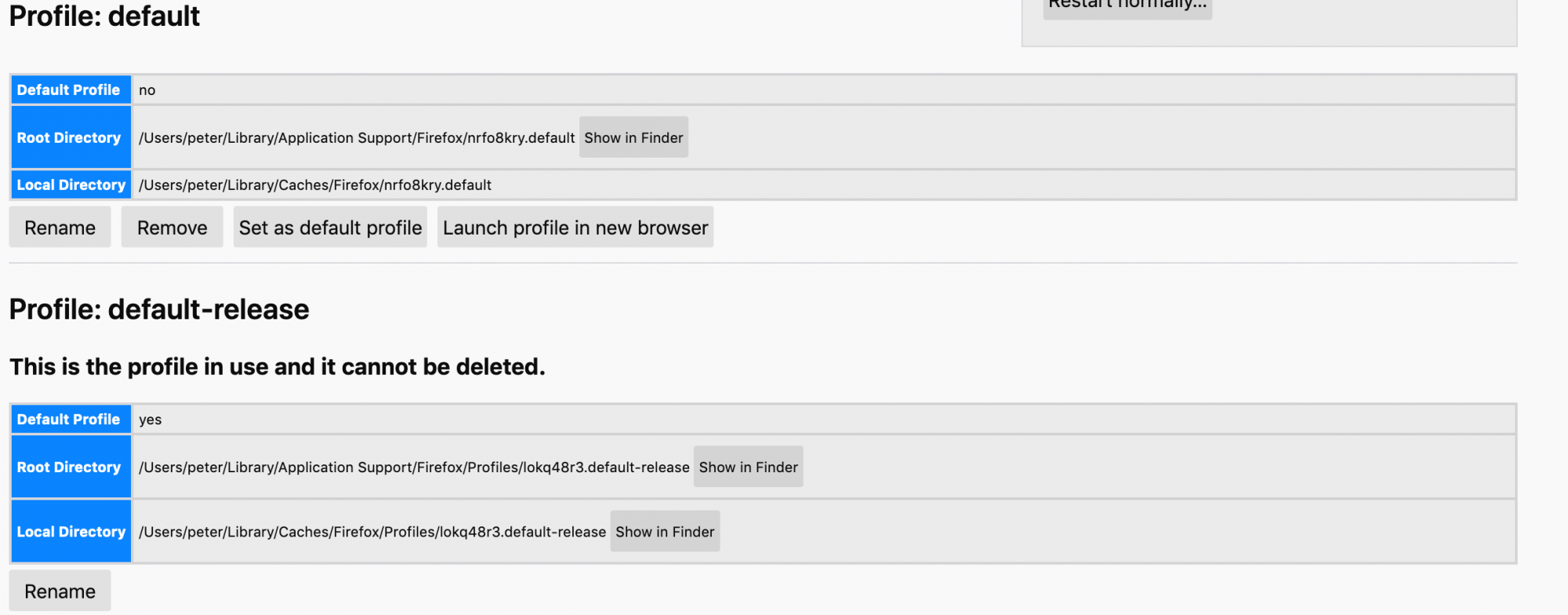The height and width of the screenshot is (615, 1568).
Task: Rename the default-release profile
Action: 60,591
